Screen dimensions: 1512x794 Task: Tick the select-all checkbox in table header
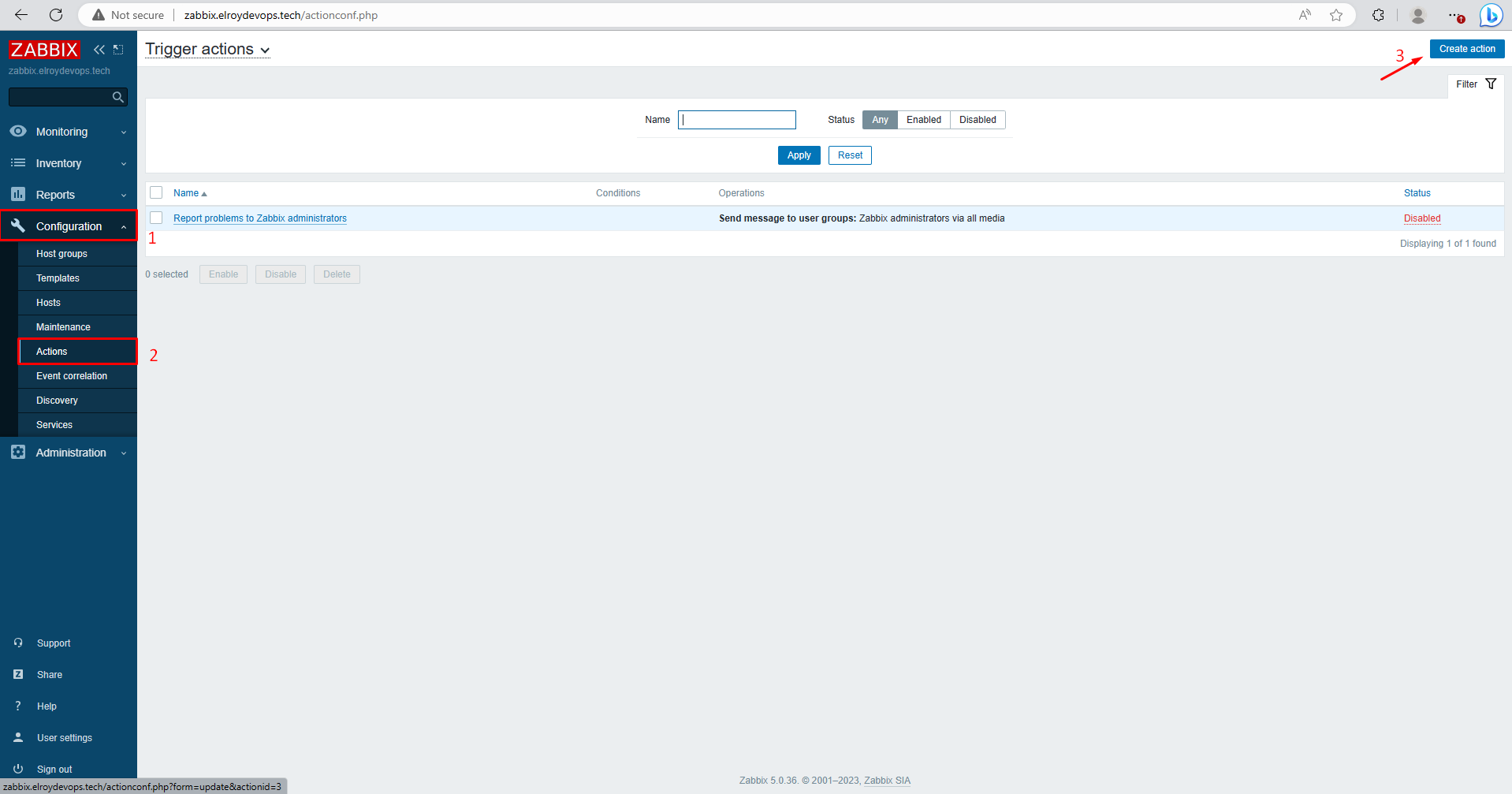pyautogui.click(x=156, y=192)
